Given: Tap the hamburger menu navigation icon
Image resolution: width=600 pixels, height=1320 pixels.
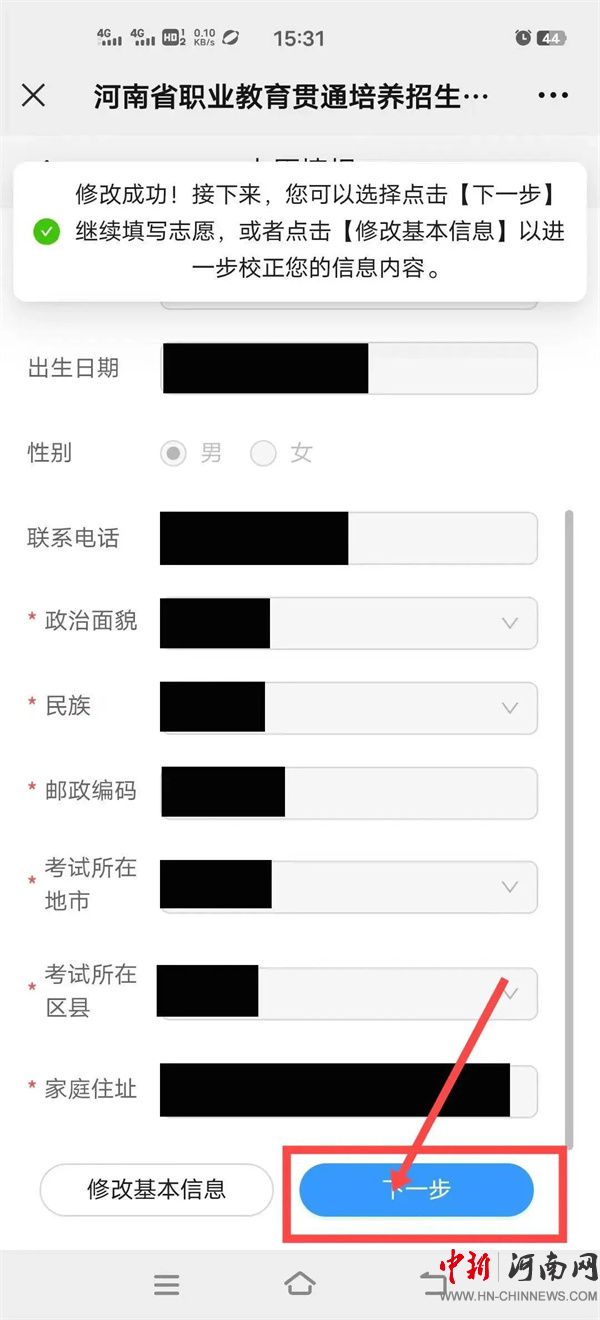Looking at the screenshot, I should 166,1284.
